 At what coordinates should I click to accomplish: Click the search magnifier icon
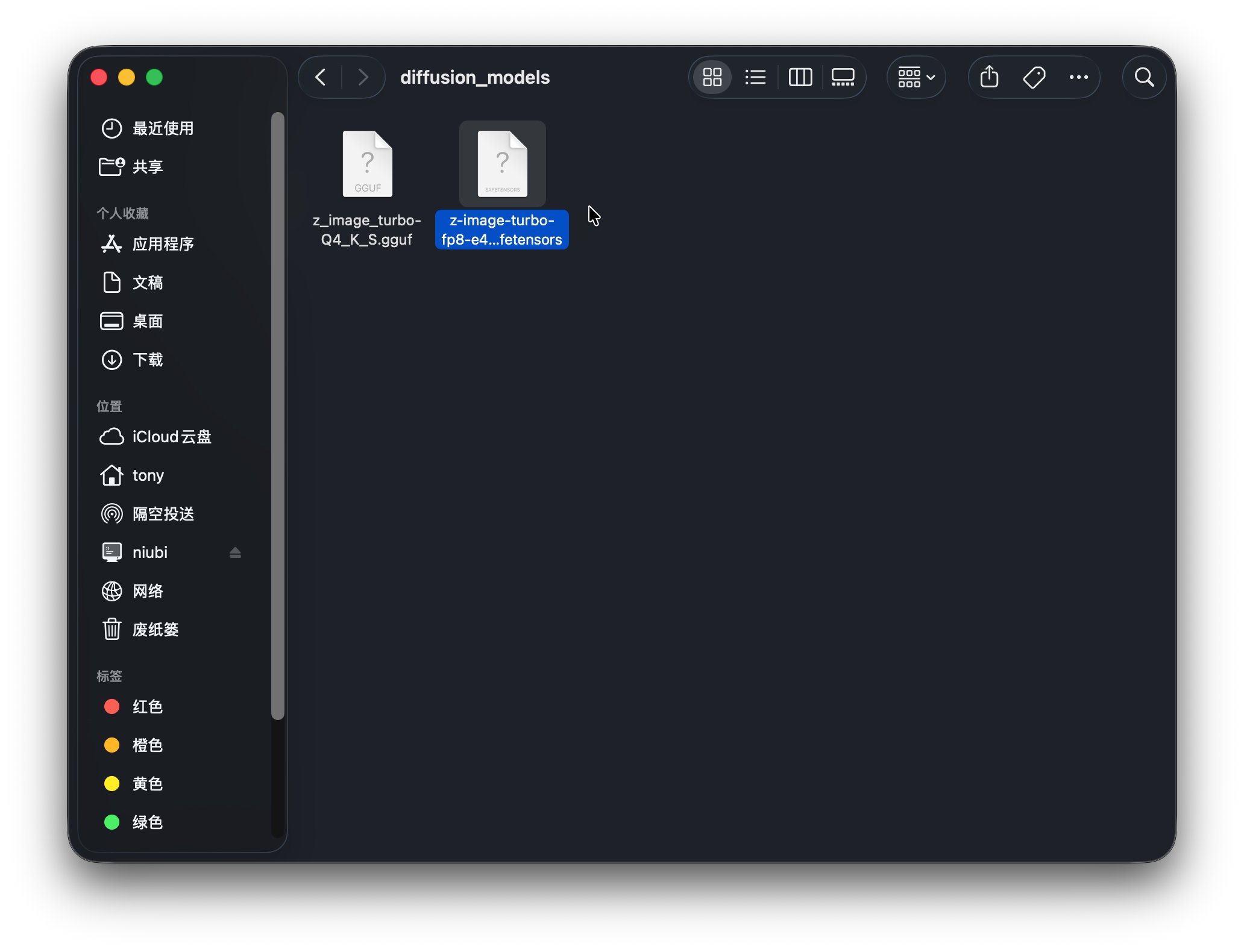[x=1143, y=77]
